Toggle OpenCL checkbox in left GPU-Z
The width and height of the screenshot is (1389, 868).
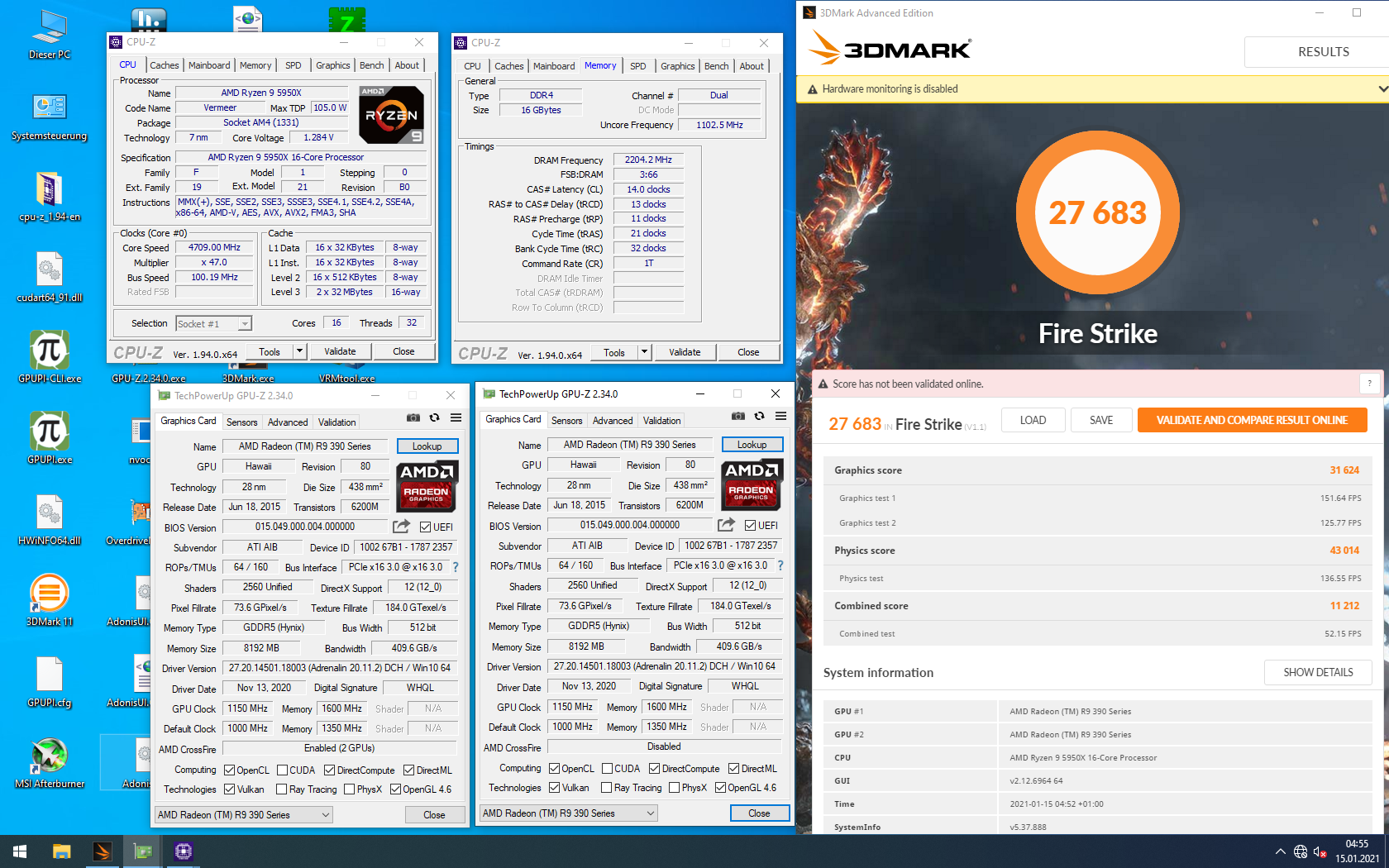[229, 770]
